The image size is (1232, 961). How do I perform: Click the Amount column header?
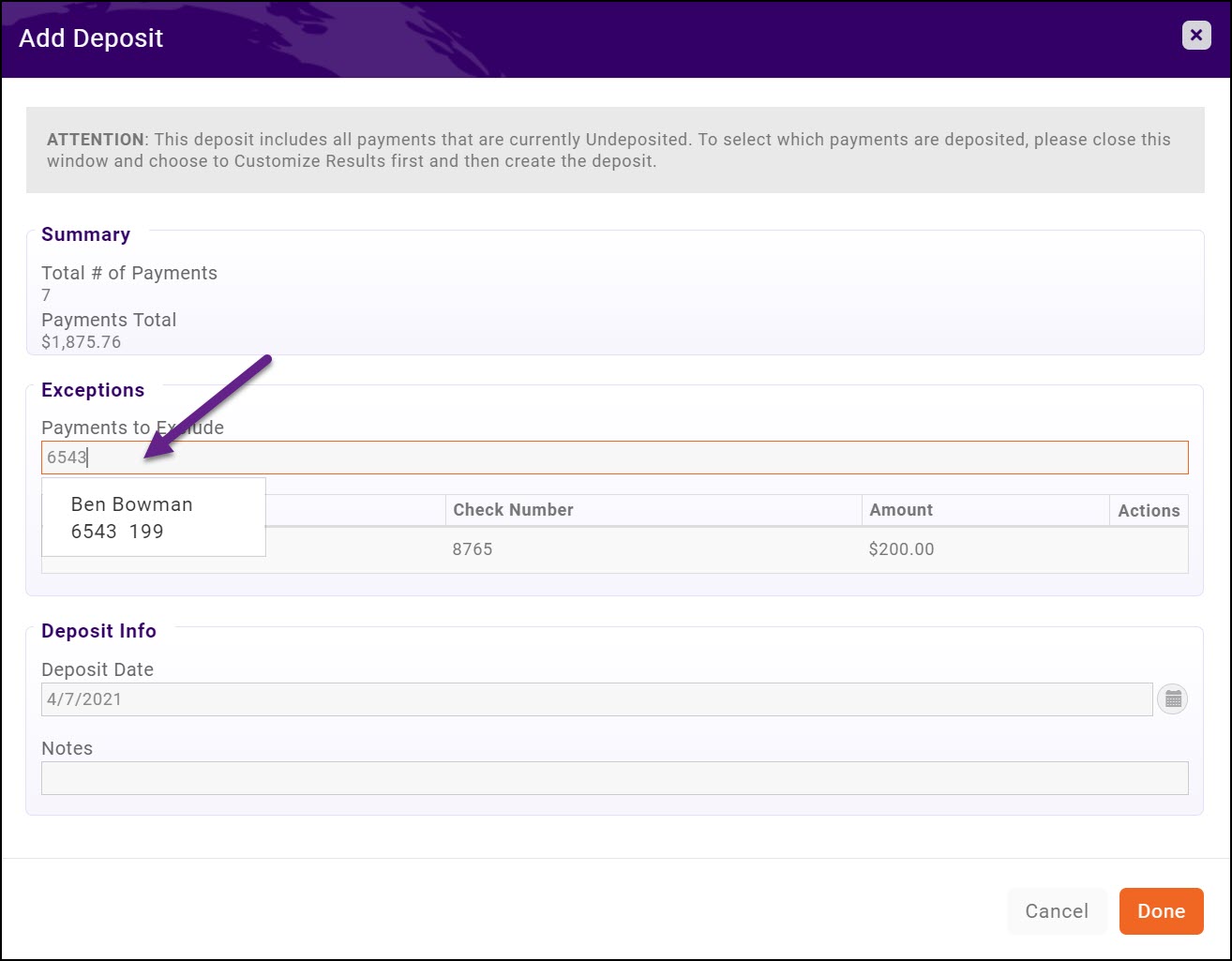click(x=900, y=510)
